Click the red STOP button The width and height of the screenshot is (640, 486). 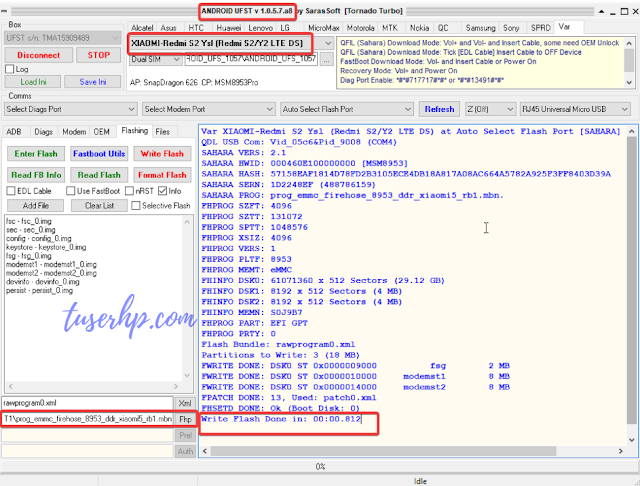pos(98,55)
